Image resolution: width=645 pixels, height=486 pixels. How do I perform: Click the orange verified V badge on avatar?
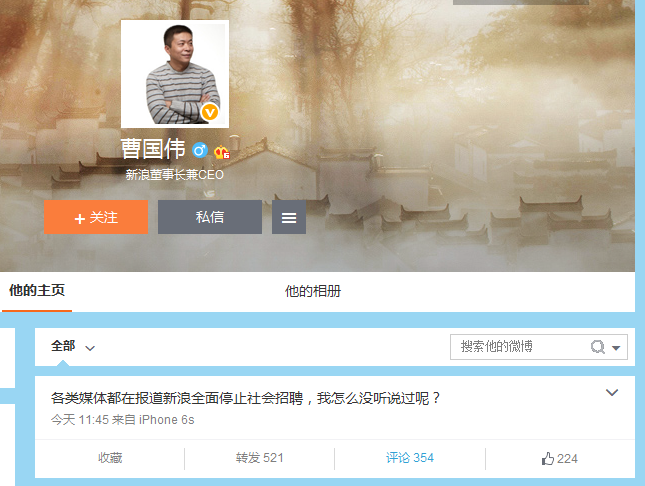coord(209,112)
